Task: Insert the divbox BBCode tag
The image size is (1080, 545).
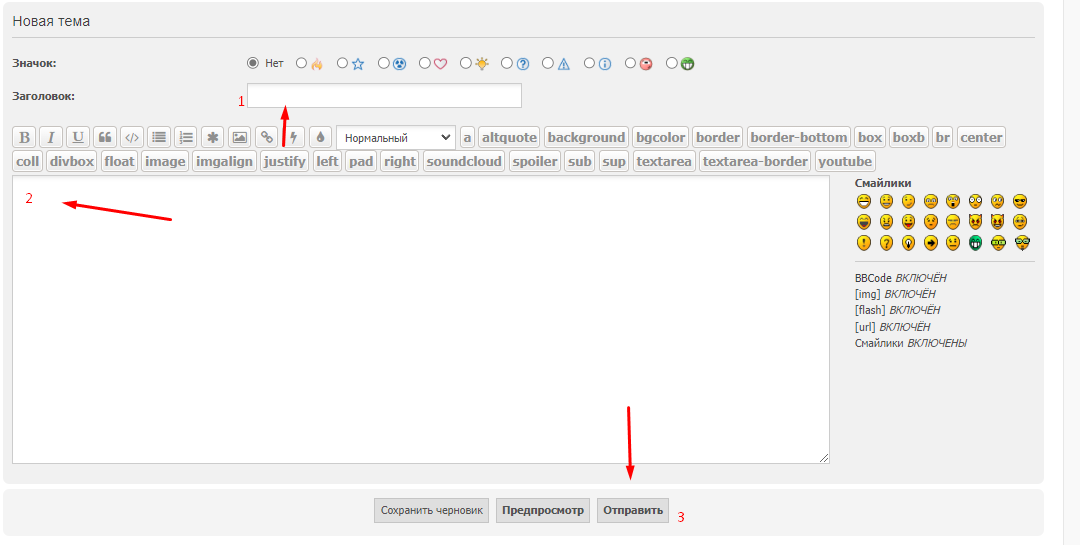Action: click(72, 161)
